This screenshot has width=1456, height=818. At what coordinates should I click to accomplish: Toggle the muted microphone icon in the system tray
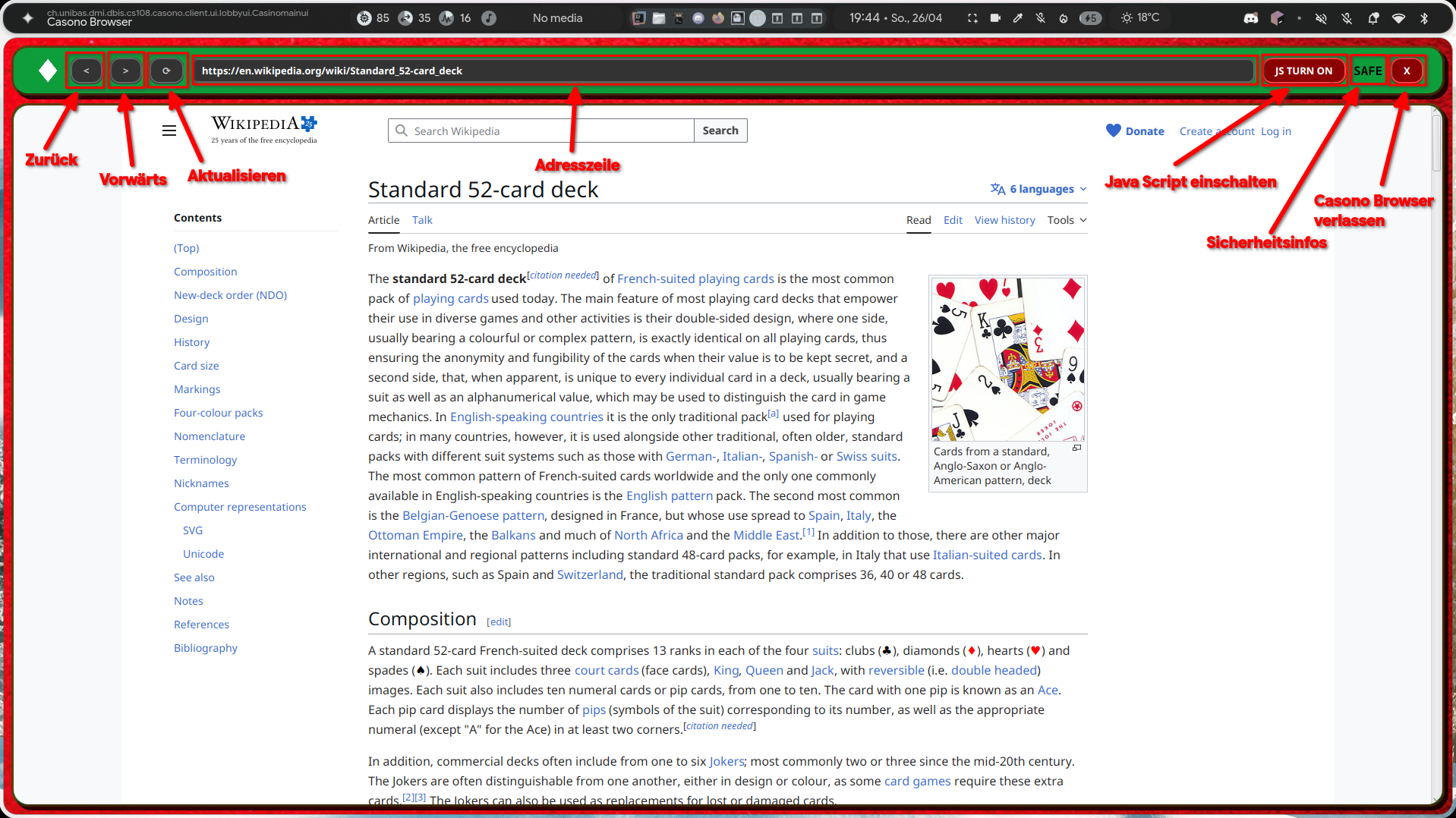pyautogui.click(x=1347, y=18)
